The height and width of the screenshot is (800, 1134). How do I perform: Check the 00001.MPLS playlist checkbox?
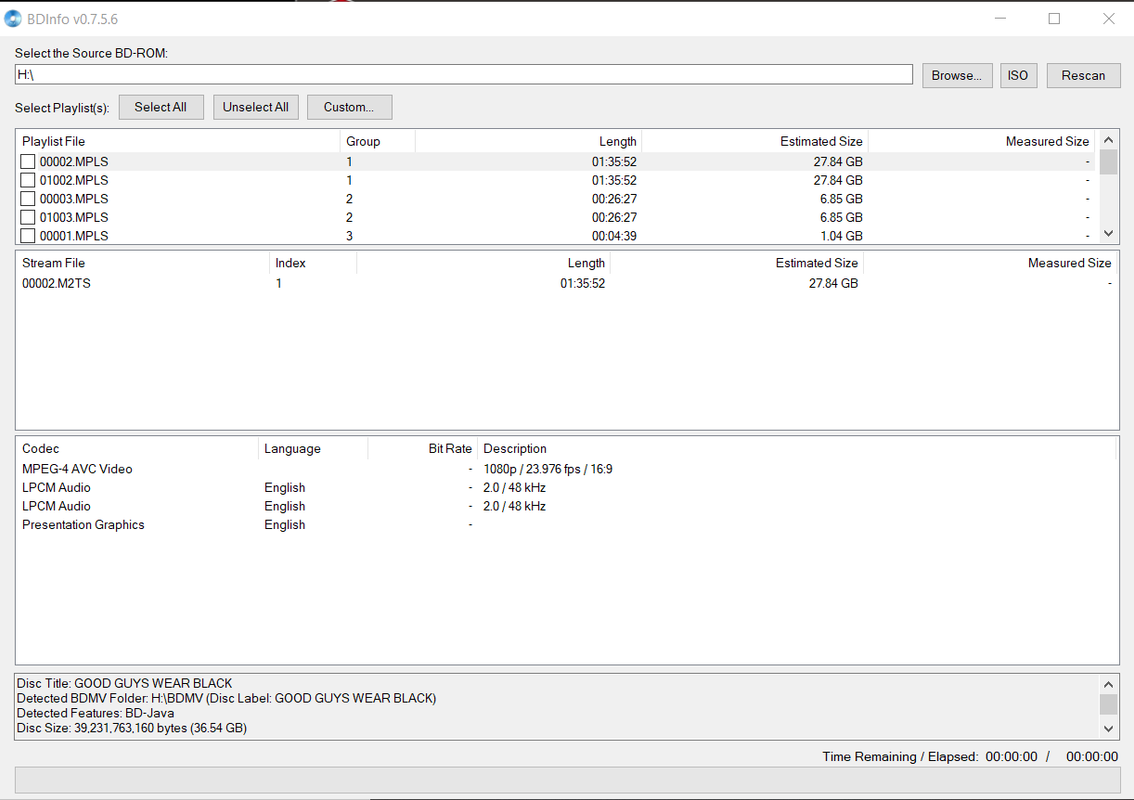pyautogui.click(x=27, y=236)
